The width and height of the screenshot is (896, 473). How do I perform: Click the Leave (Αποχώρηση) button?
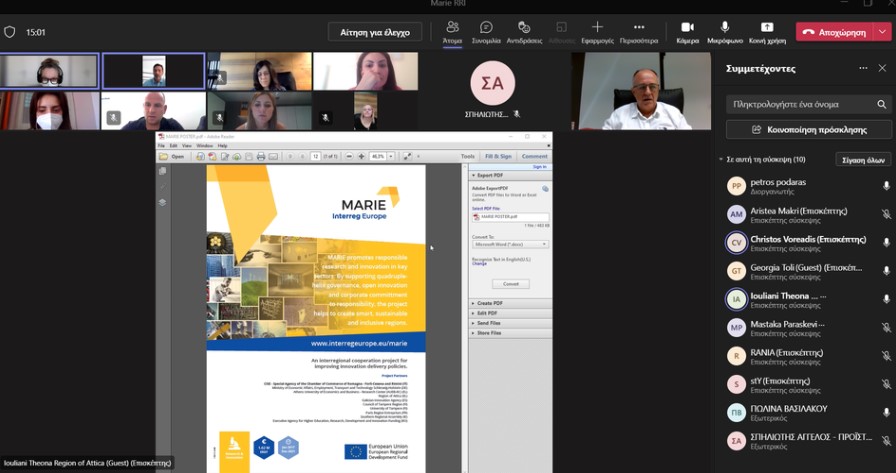[x=835, y=32]
